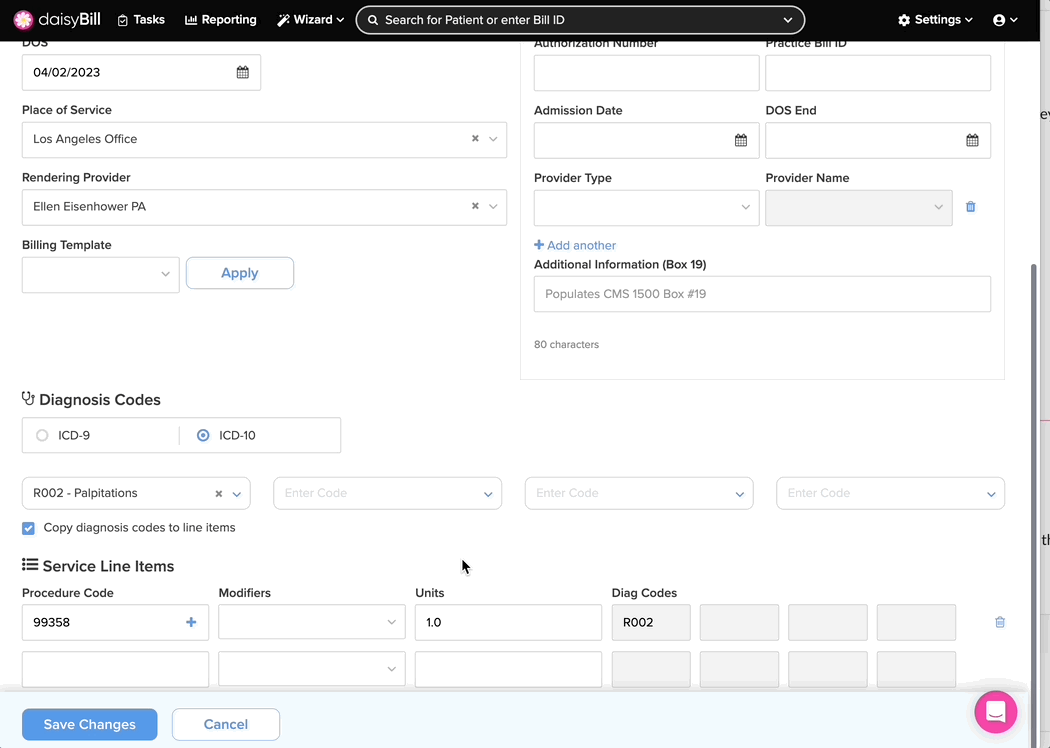Click the plus icon in procedure code 99358
Viewport: 1050px width, 748px height.
coord(191,622)
